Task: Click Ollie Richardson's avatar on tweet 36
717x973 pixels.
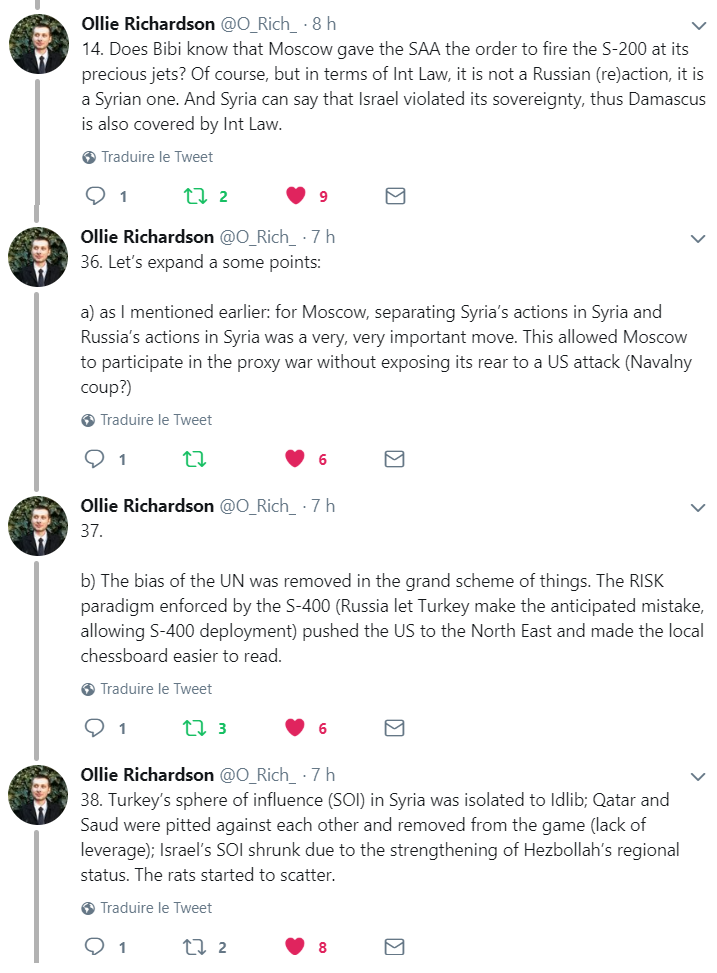Action: pos(38,258)
